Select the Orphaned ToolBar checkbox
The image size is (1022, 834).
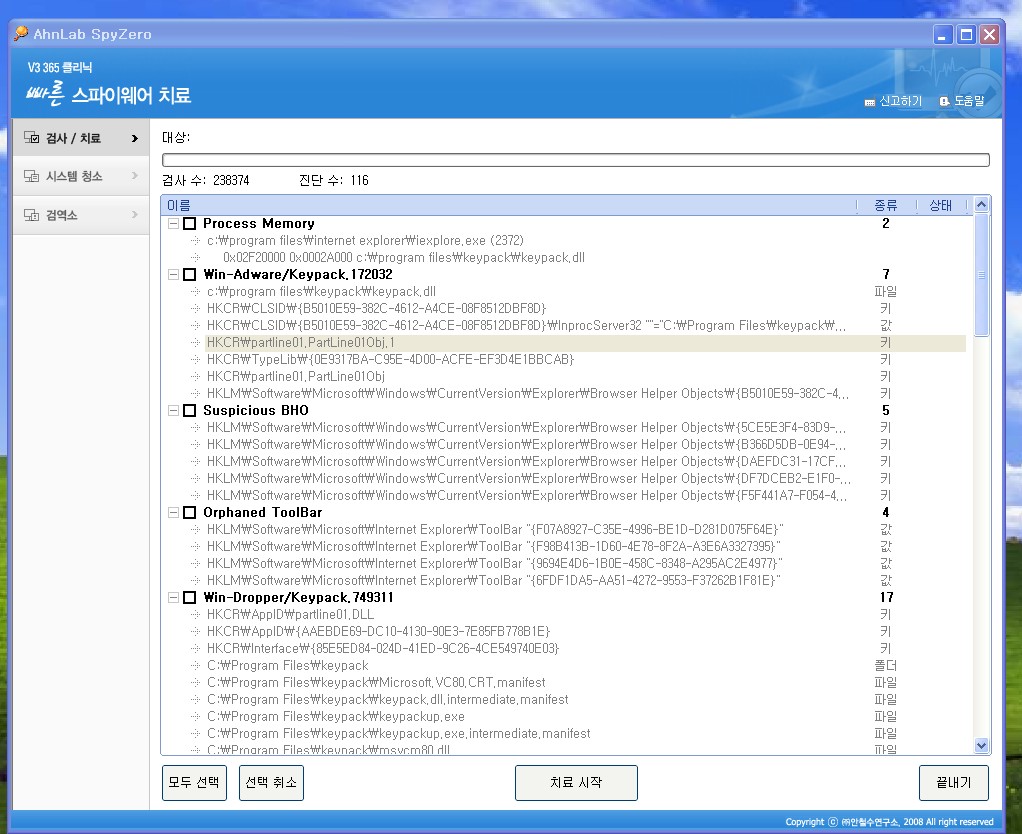click(190, 513)
